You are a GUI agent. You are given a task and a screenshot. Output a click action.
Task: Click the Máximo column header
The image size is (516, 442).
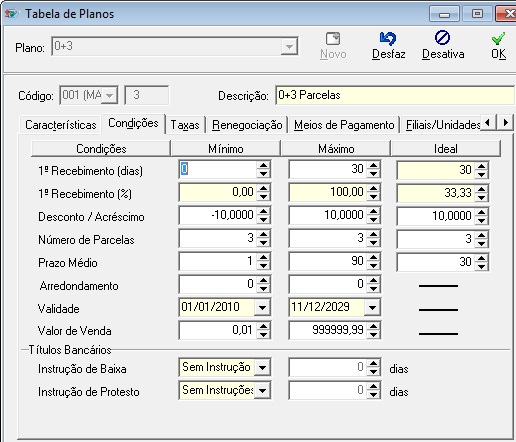click(336, 149)
